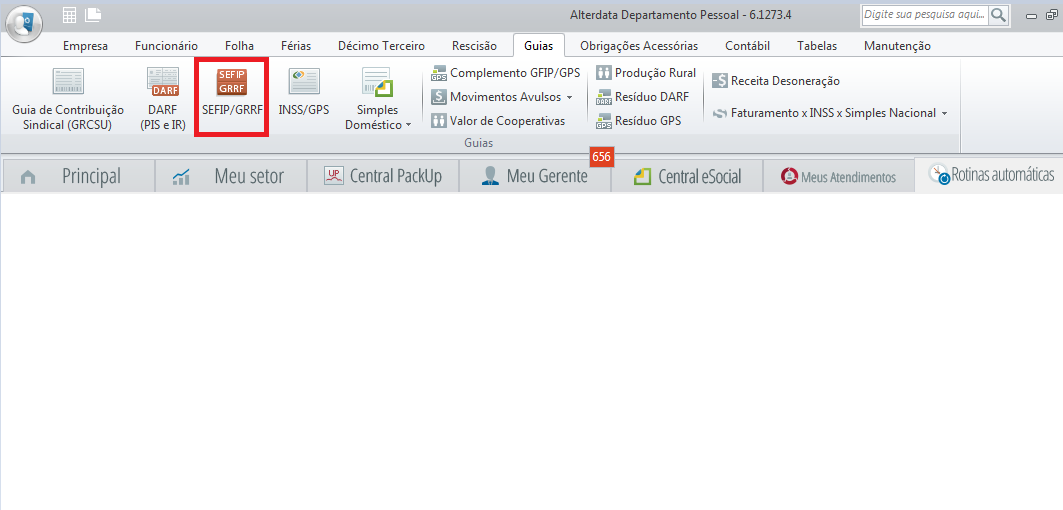
Task: Open Produção Rural
Action: point(646,73)
